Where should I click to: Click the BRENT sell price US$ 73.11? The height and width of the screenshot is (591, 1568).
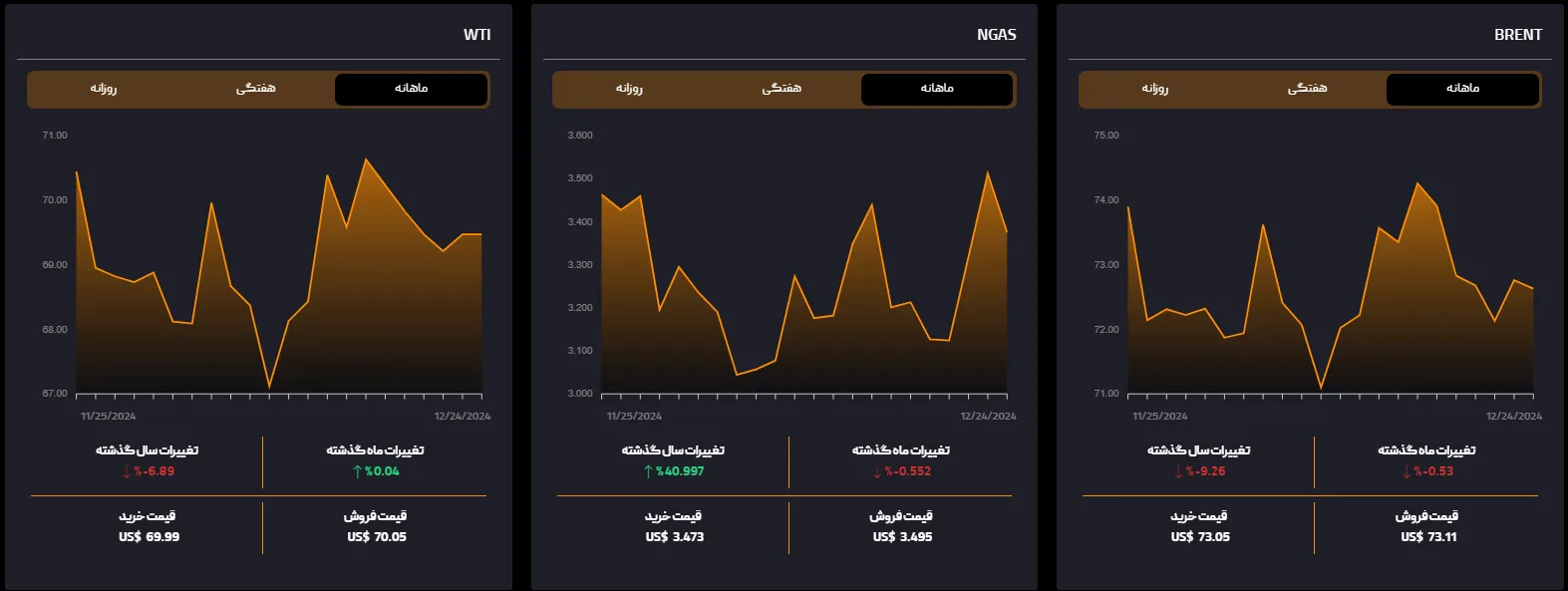click(1428, 537)
